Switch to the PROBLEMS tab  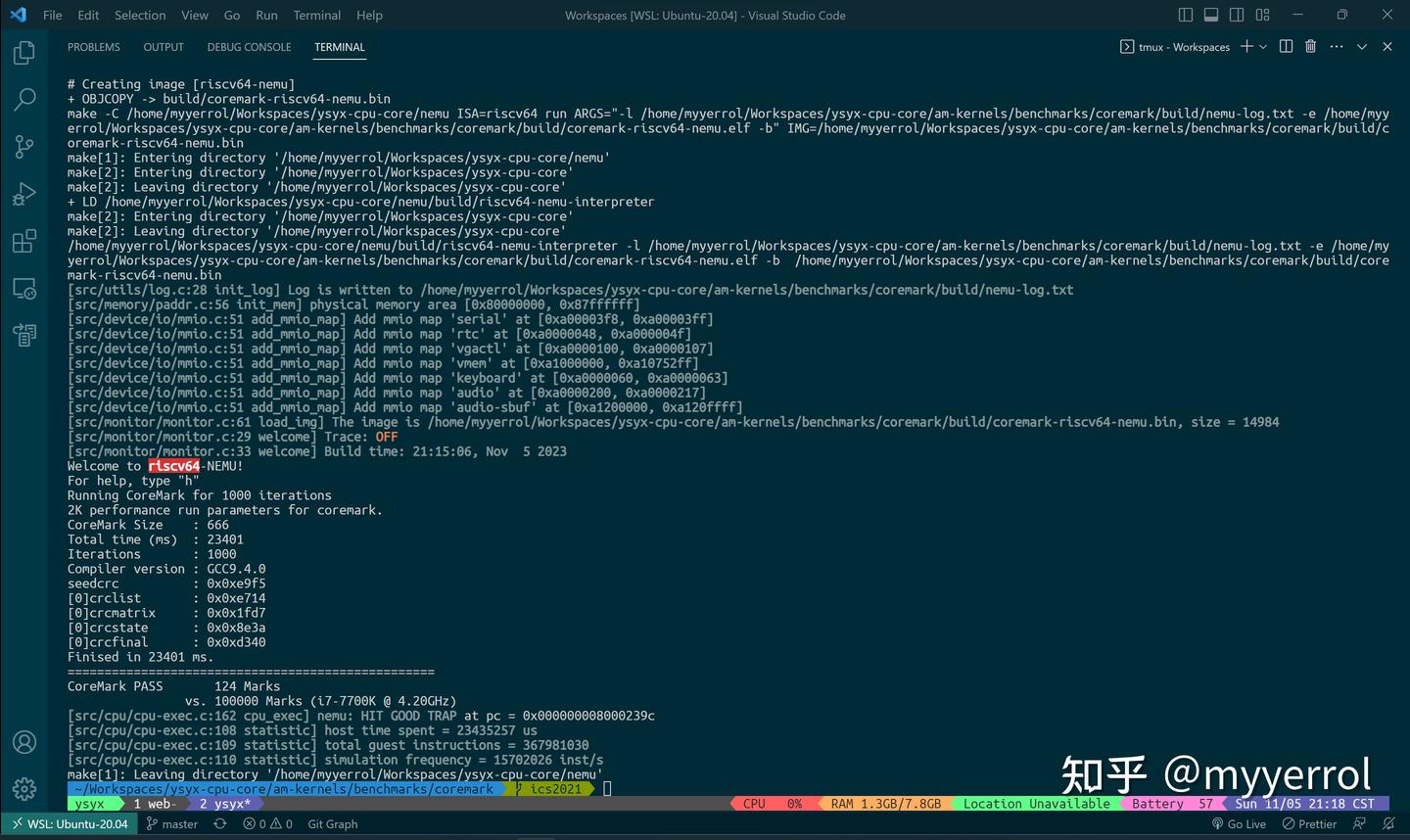pyautogui.click(x=94, y=47)
